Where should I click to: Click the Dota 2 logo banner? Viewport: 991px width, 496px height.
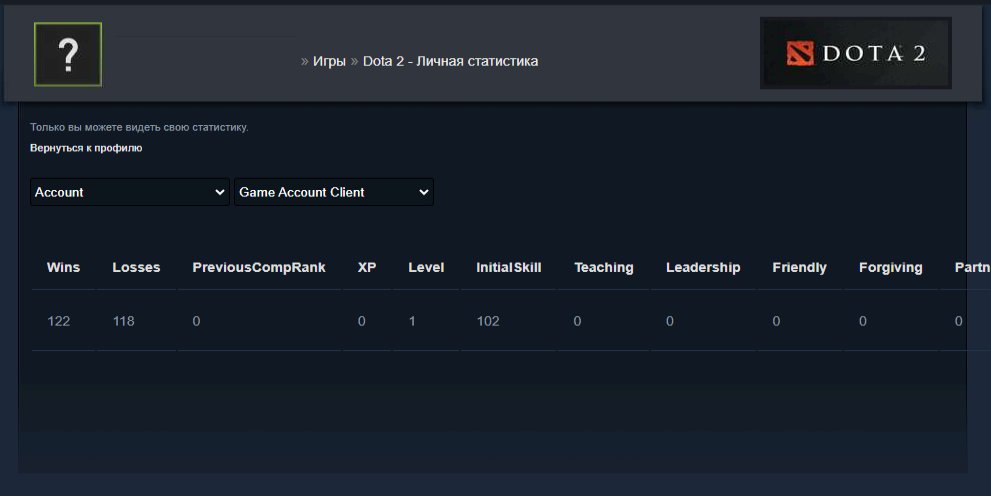pyautogui.click(x=855, y=53)
